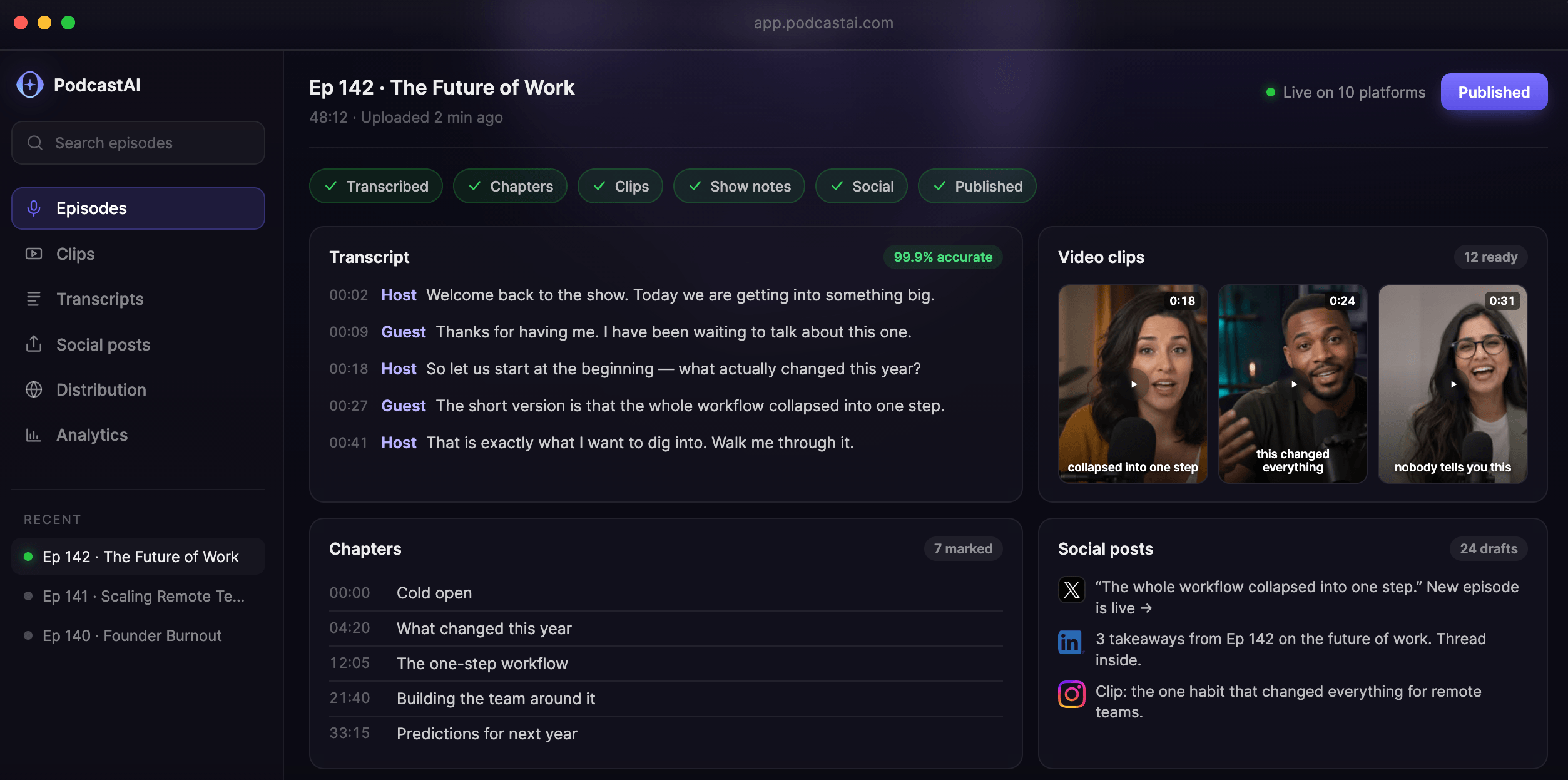1568x780 pixels.
Task: Click the Published button
Action: coord(1494,92)
